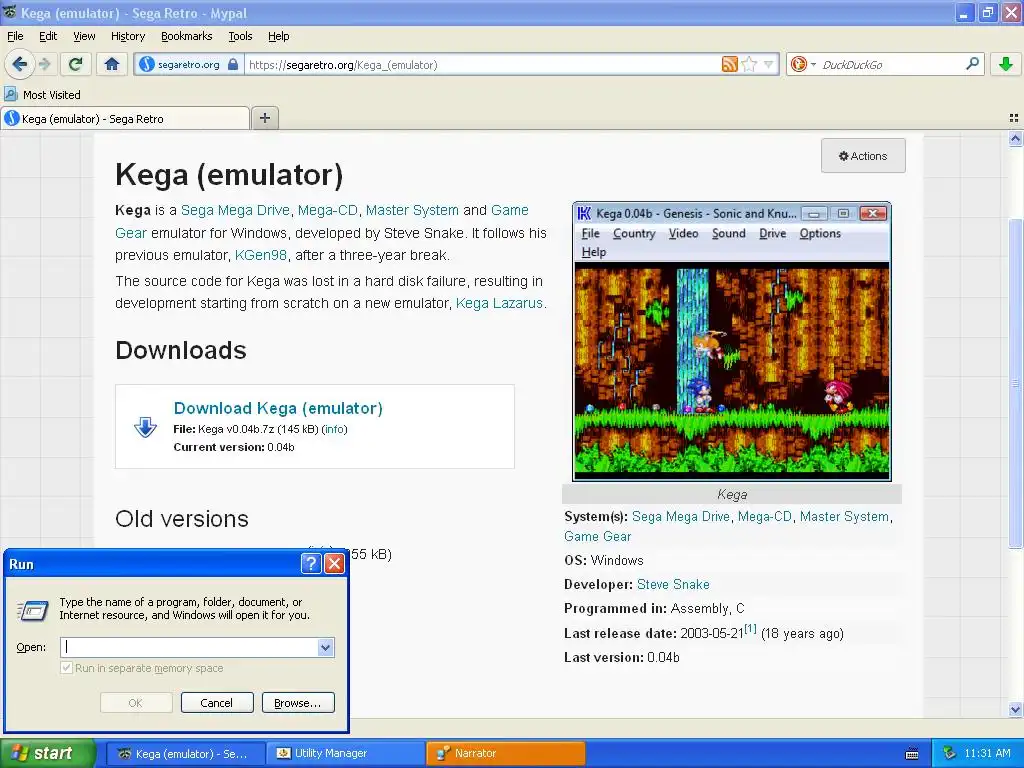Click the Run dialog help question mark
Screen dimensions: 1024x768
[x=312, y=564]
